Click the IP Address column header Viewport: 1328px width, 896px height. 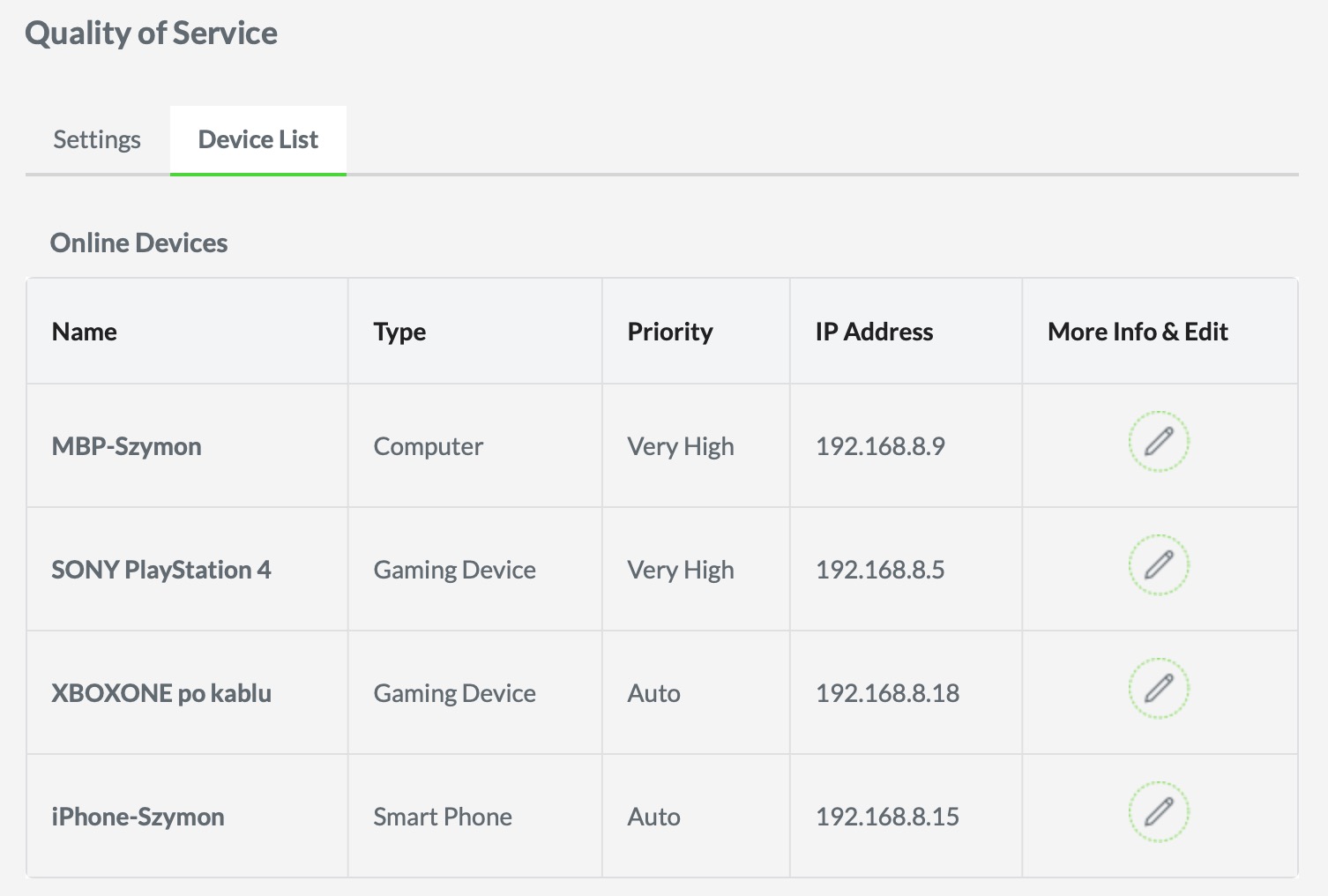(x=874, y=332)
